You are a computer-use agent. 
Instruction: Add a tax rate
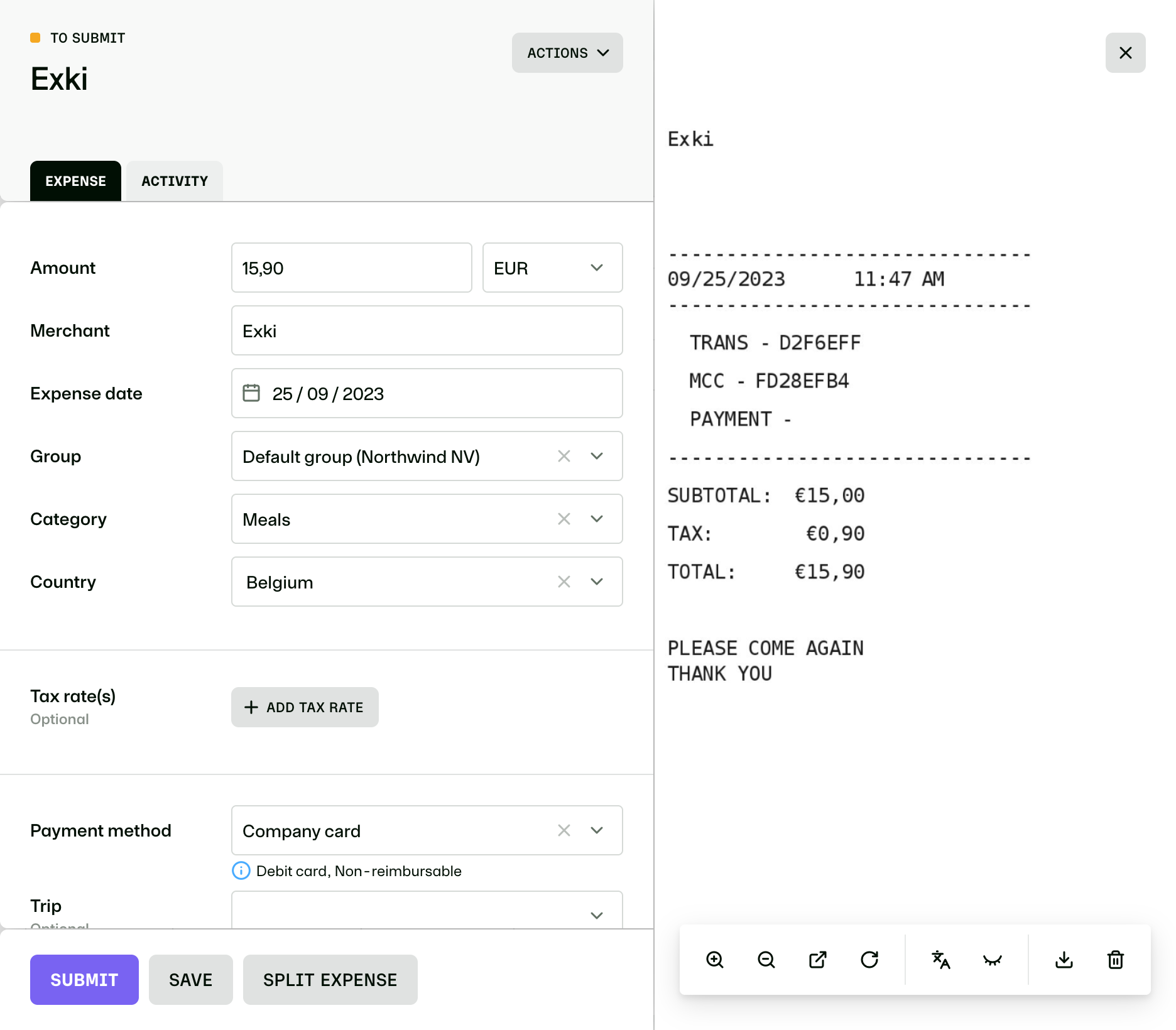305,707
